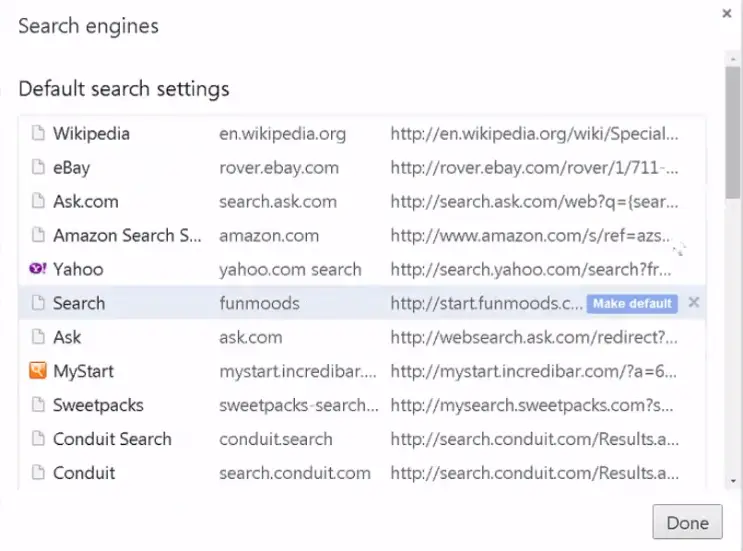The height and width of the screenshot is (551, 743).
Task: Click the Done button
Action: pyautogui.click(x=687, y=522)
